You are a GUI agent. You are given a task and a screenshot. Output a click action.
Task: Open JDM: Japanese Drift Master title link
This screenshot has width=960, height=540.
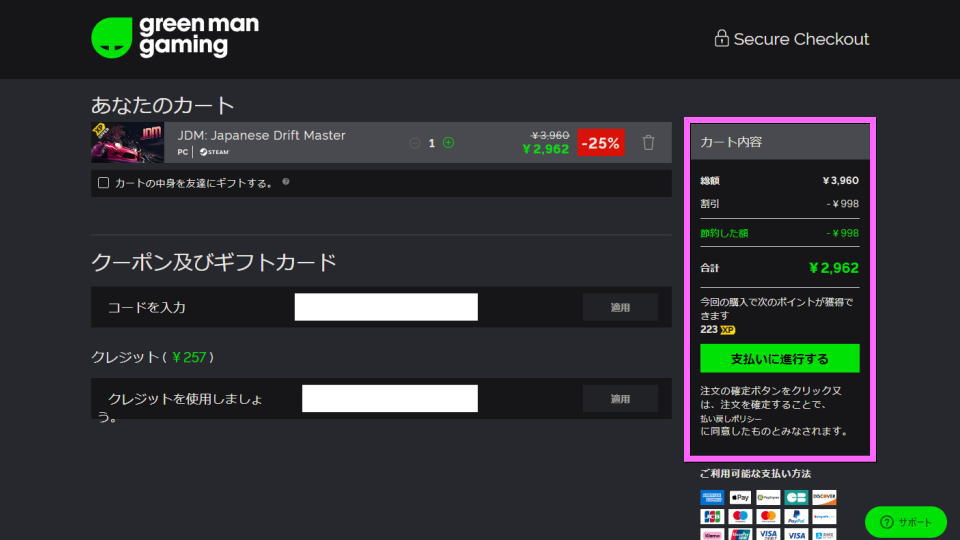261,135
